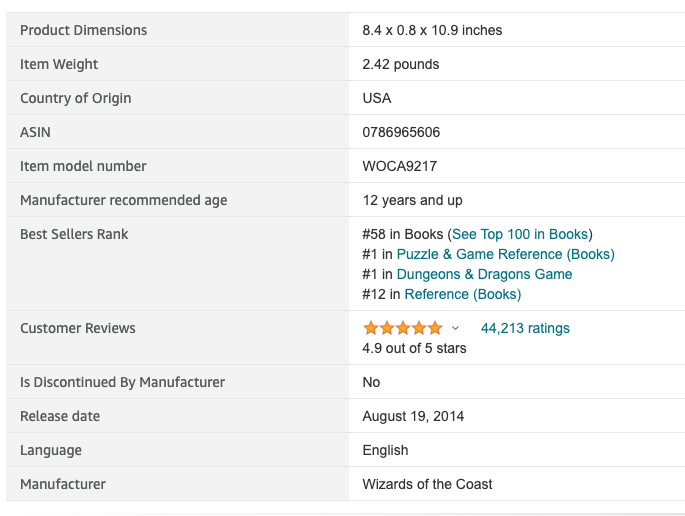Click the Best Sellers Rank label

74,234
